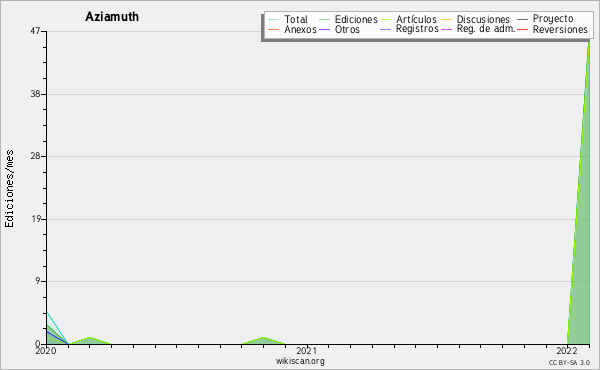
Task: Click the Registros legend label
Action: coord(417,29)
